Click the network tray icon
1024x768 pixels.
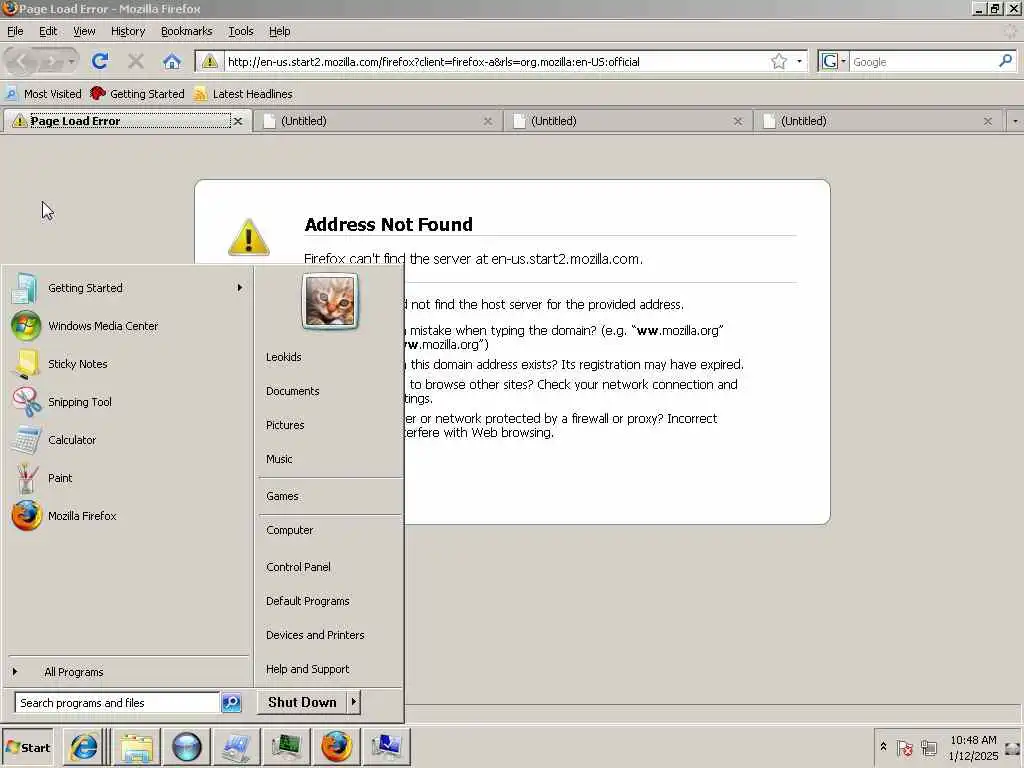929,748
